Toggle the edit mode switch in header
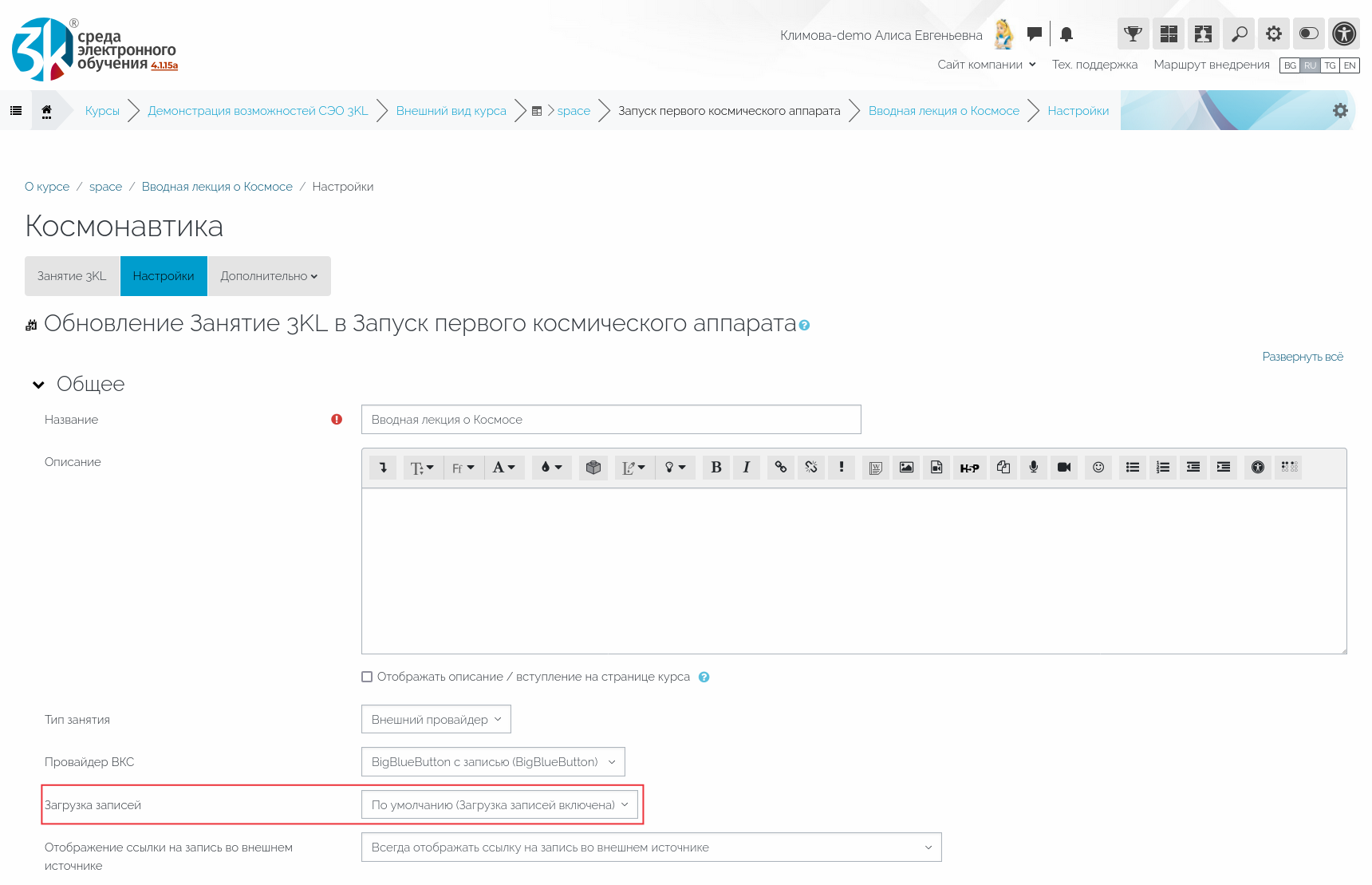 click(x=1308, y=34)
